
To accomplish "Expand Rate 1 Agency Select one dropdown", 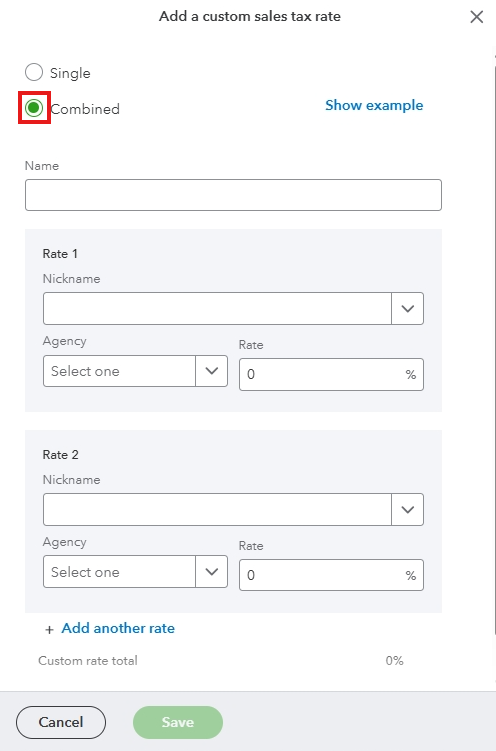I will (x=135, y=371).
